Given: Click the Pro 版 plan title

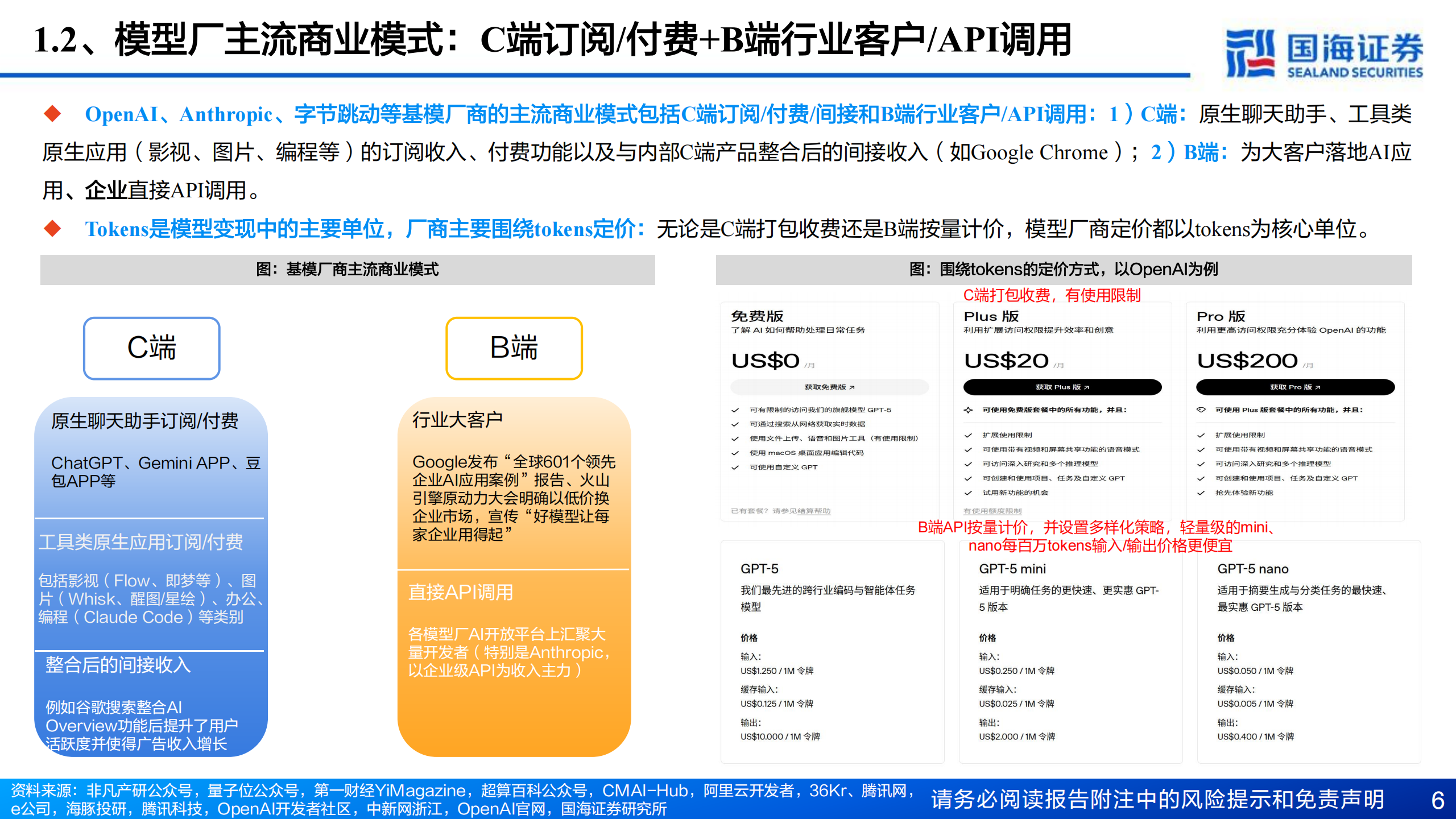Looking at the screenshot, I should 1221,316.
